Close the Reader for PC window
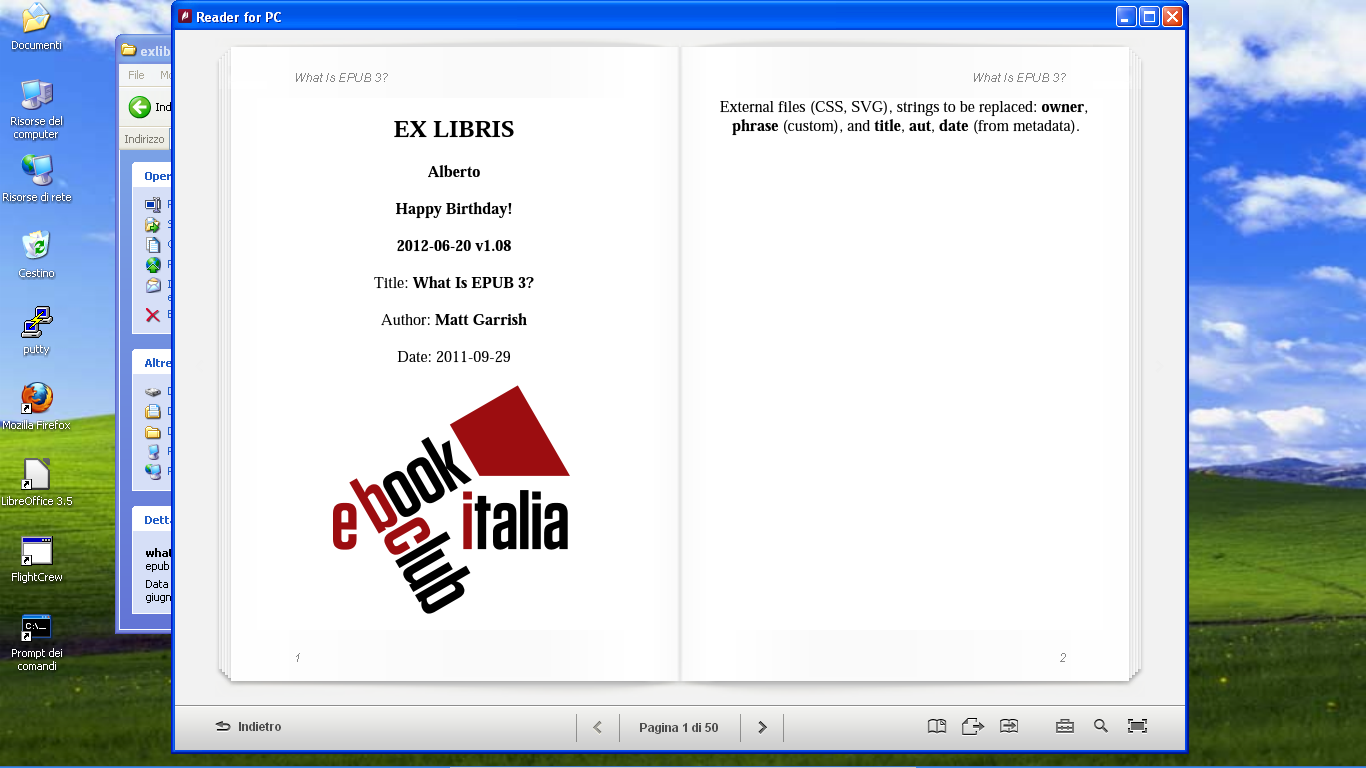This screenshot has height=768, width=1366. [x=1173, y=16]
